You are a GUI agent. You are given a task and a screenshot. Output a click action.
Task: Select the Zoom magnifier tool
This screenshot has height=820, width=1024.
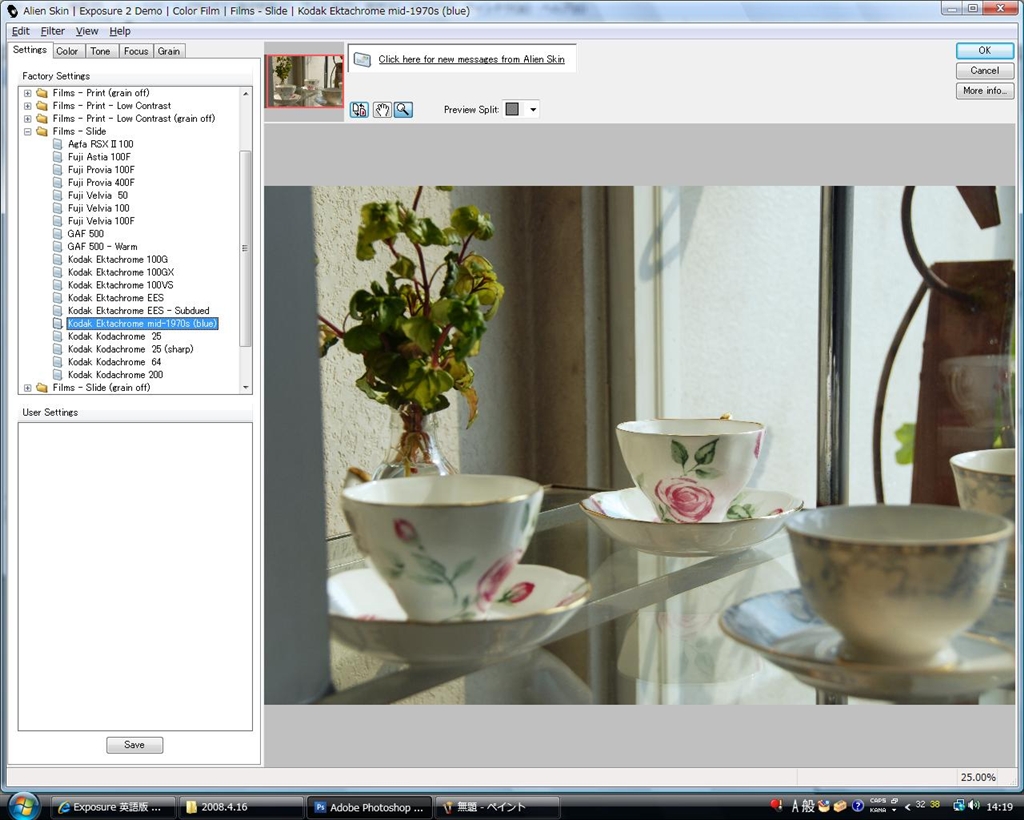click(403, 110)
